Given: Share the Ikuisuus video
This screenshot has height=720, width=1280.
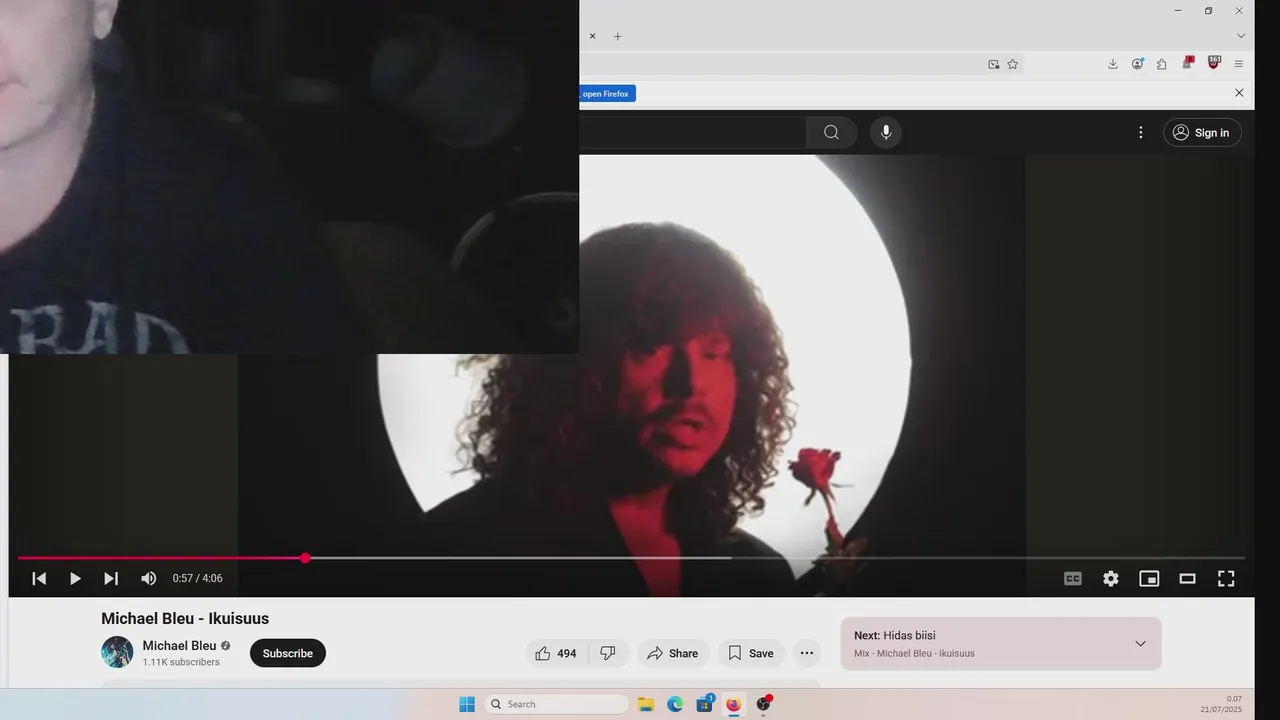Looking at the screenshot, I should point(673,653).
